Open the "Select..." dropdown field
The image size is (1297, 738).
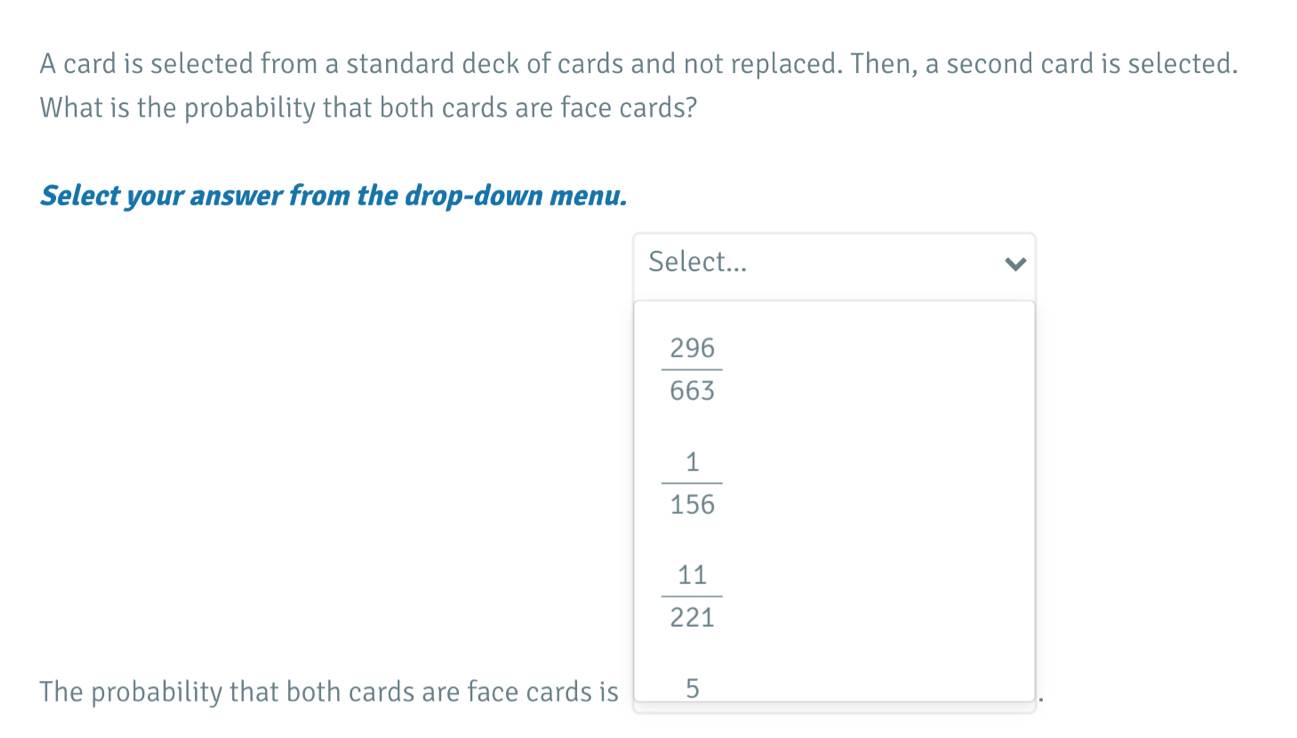[833, 264]
